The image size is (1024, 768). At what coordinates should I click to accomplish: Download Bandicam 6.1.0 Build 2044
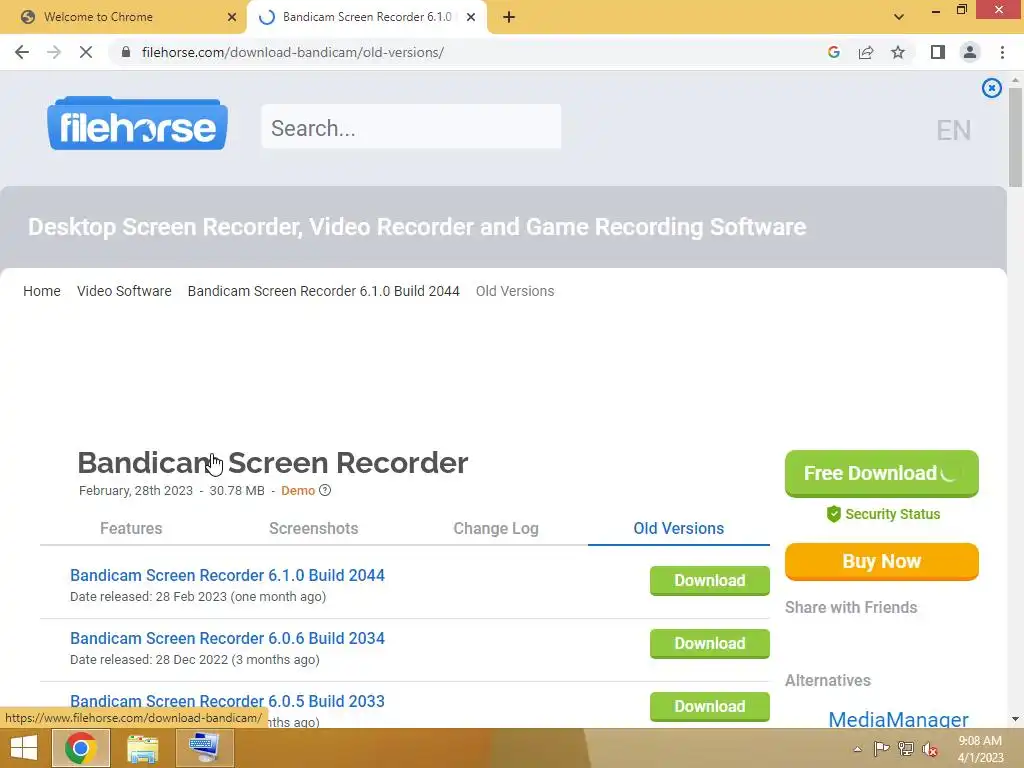[710, 581]
